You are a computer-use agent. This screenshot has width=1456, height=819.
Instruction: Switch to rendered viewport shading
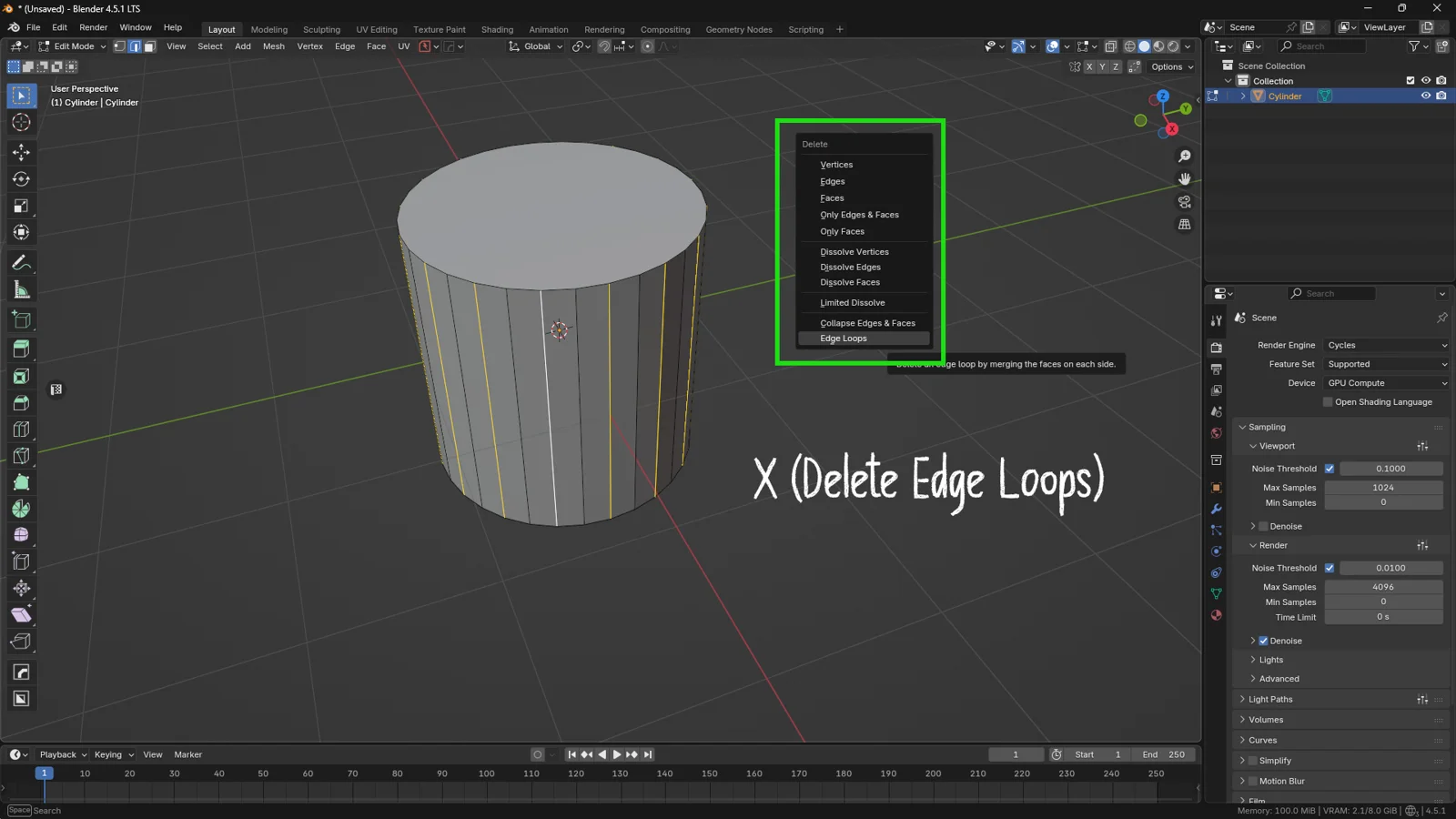(x=1173, y=46)
